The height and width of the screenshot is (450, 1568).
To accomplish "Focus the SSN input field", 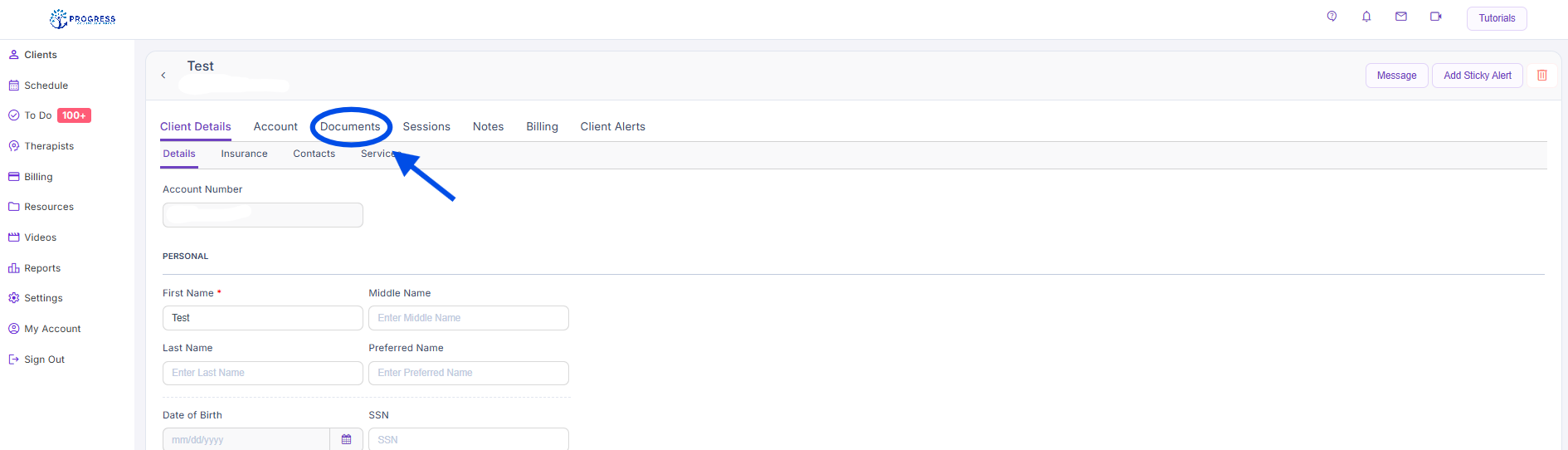I will (x=468, y=439).
